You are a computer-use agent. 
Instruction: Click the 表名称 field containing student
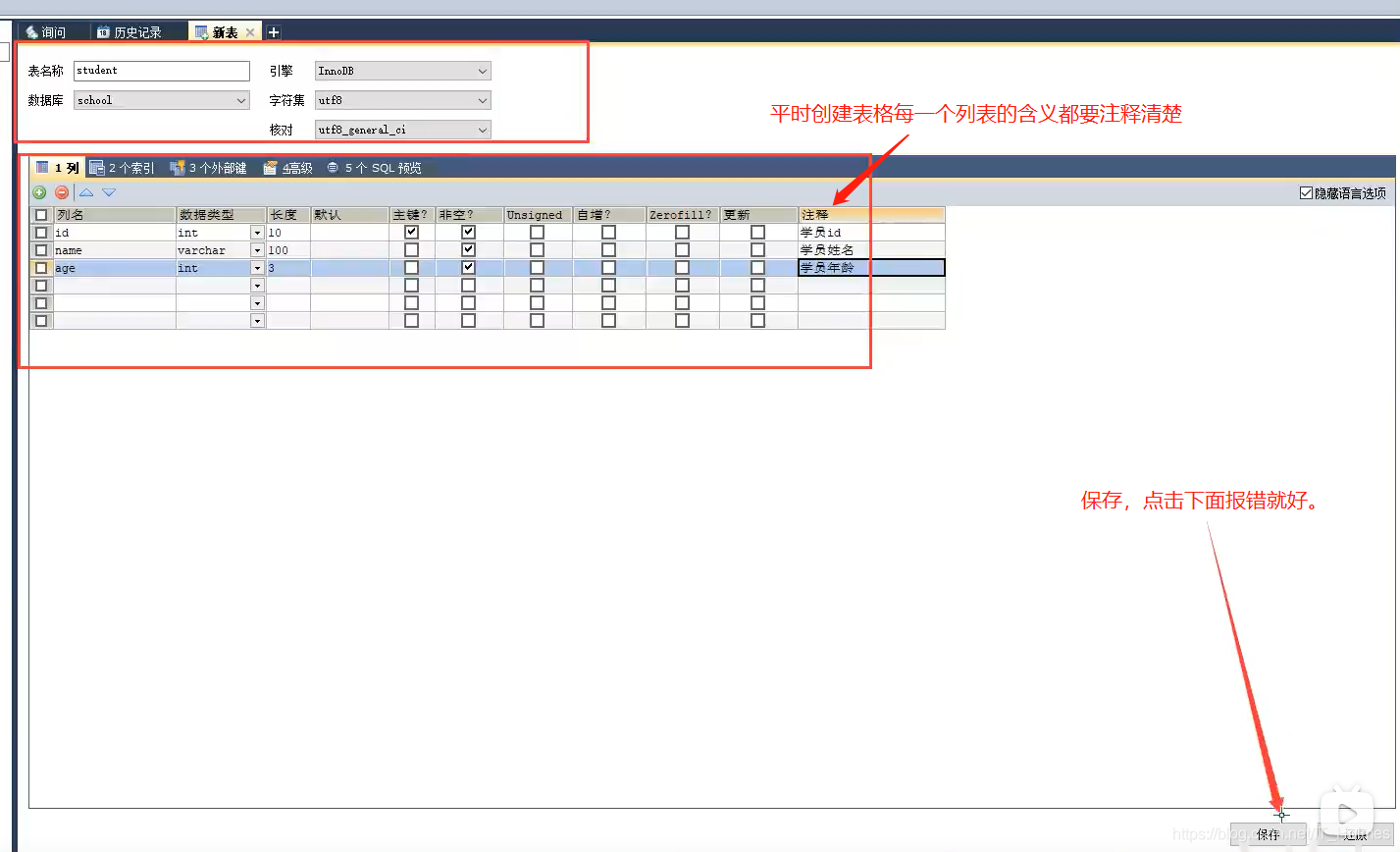click(x=162, y=71)
